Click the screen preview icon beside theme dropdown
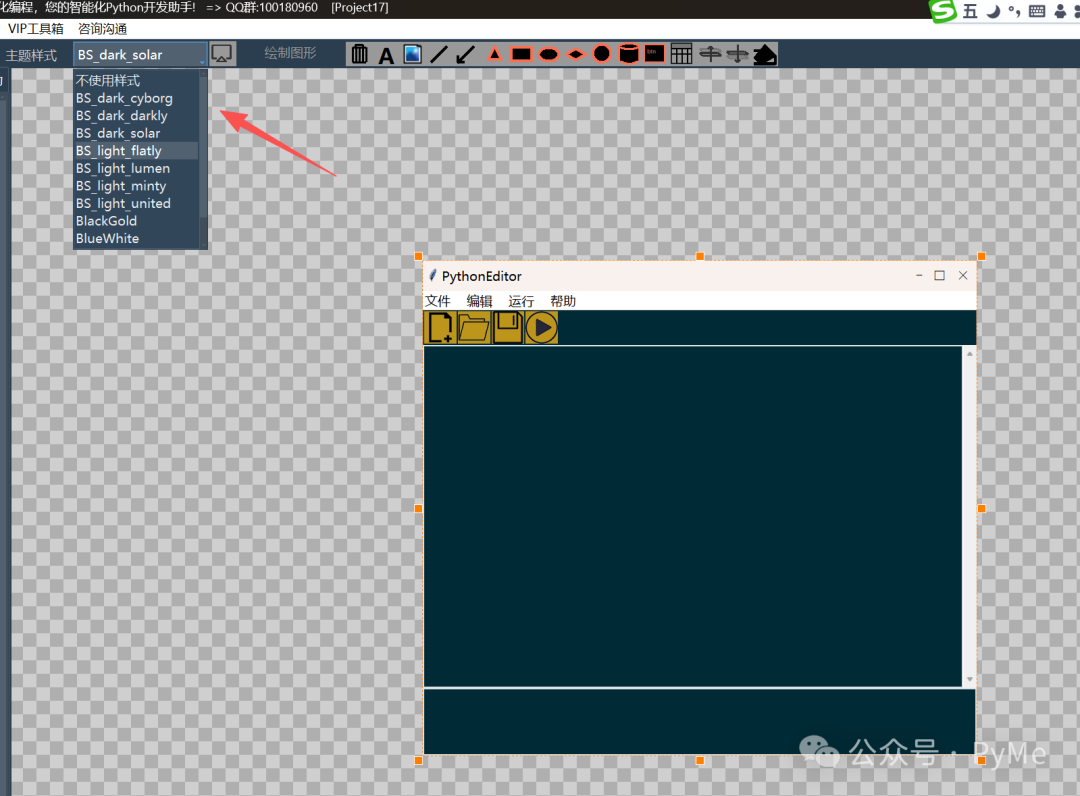Screen dimensions: 1080x796 coord(222,54)
